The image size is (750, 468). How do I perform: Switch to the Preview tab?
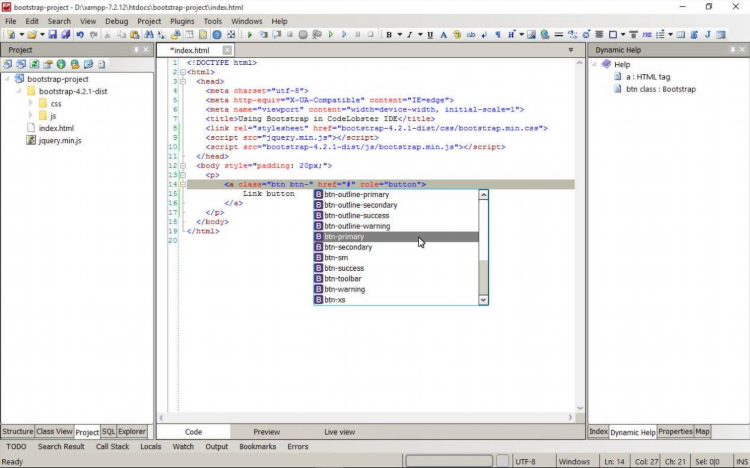point(266,432)
